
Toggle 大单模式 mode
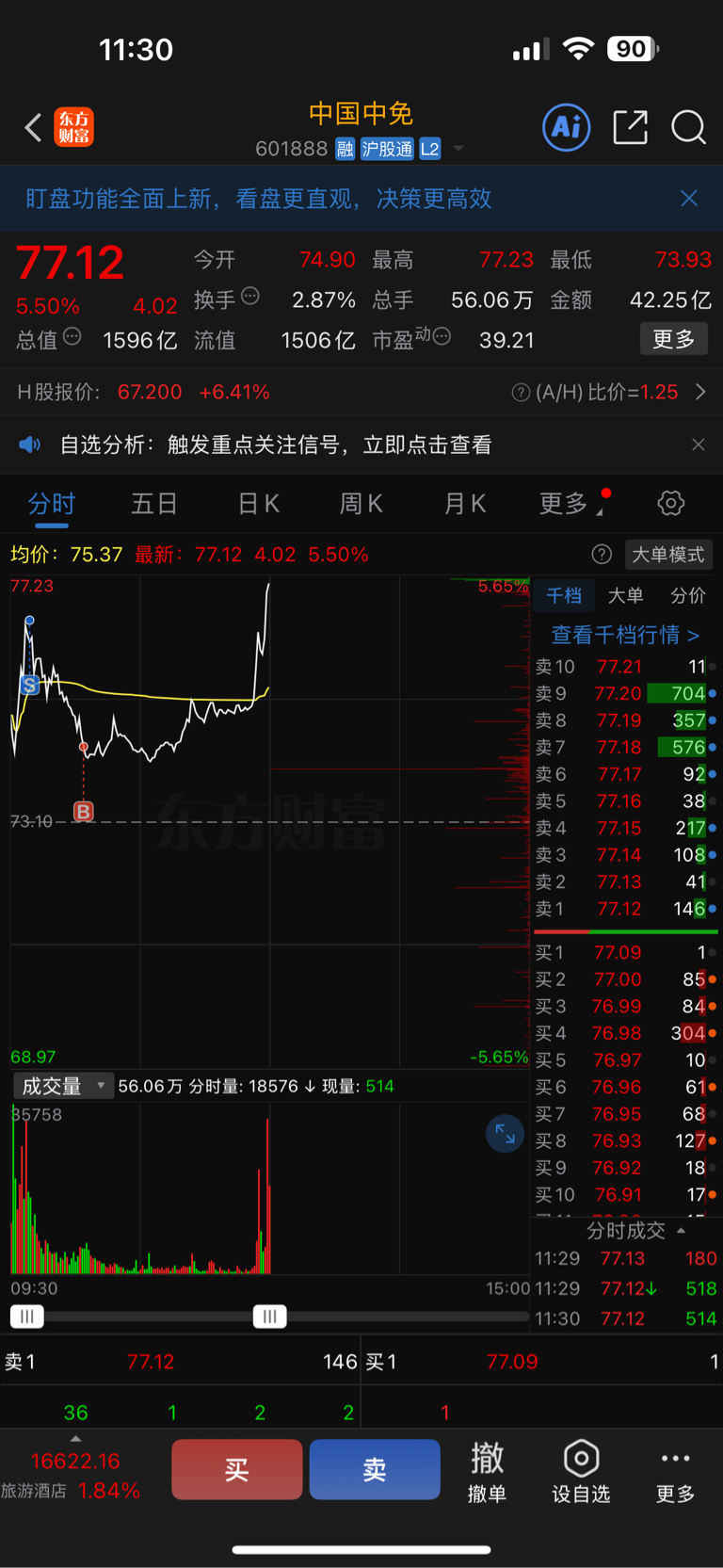(x=667, y=555)
